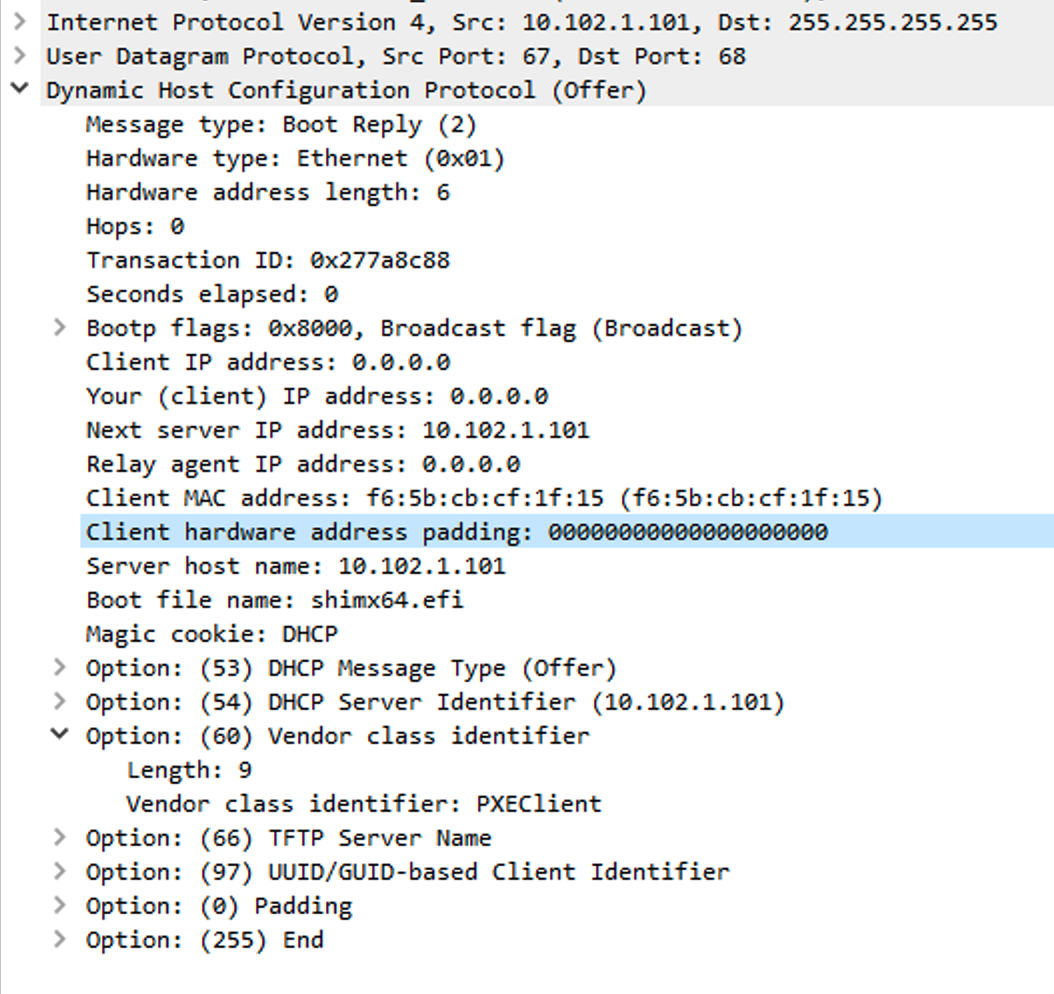Expand the Internet Protocol Version 4 section

22,22
